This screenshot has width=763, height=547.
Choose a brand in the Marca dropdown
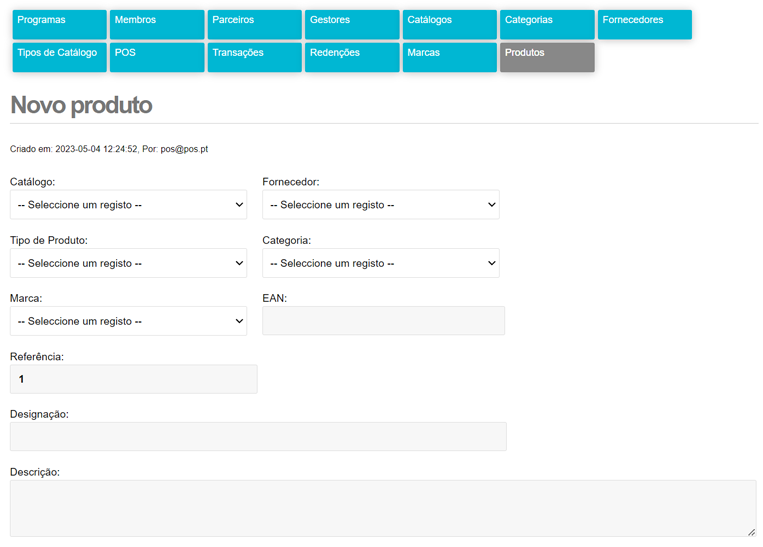point(128,321)
